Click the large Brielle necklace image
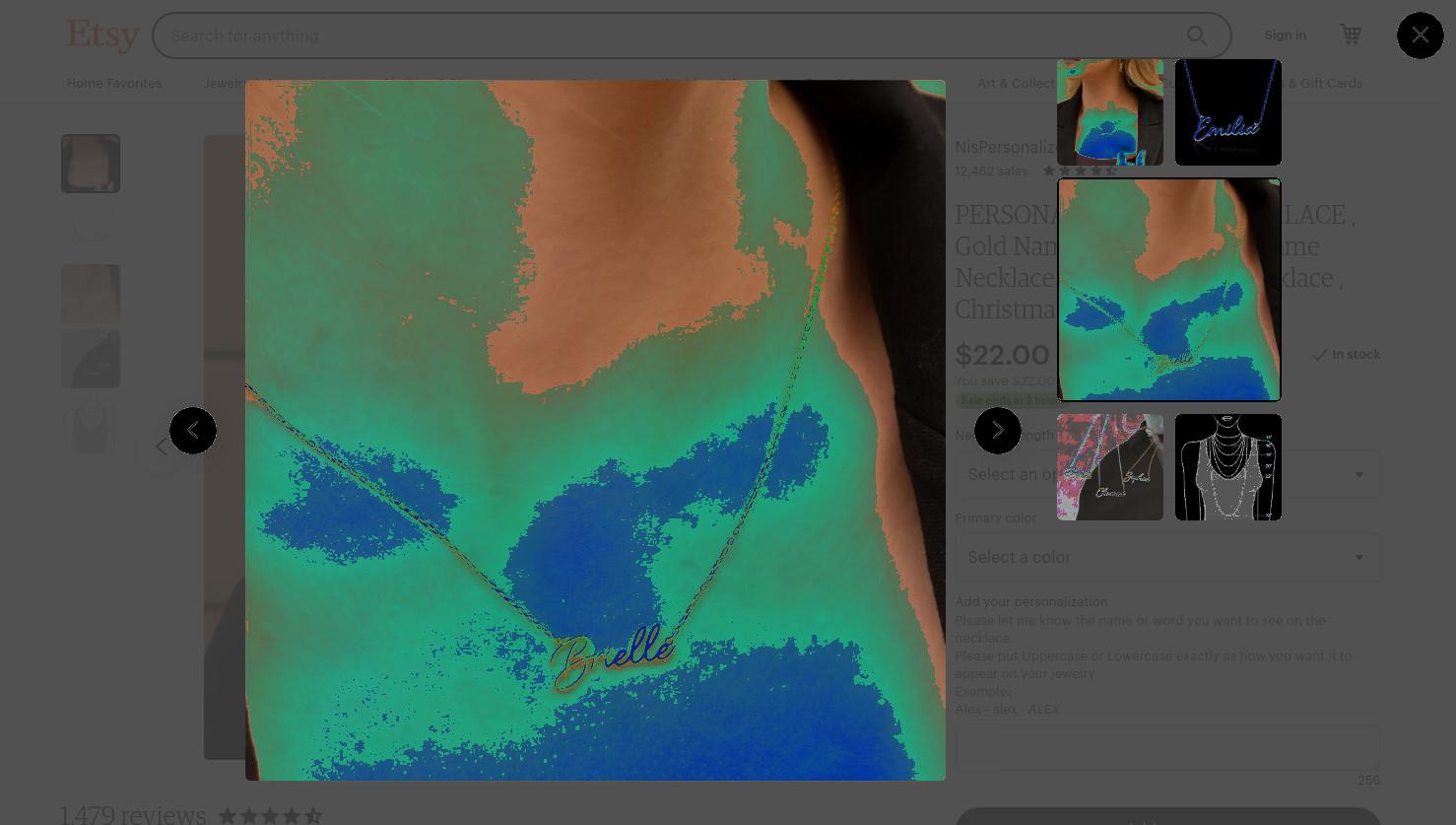Screen dimensions: 1456x825 [595, 431]
